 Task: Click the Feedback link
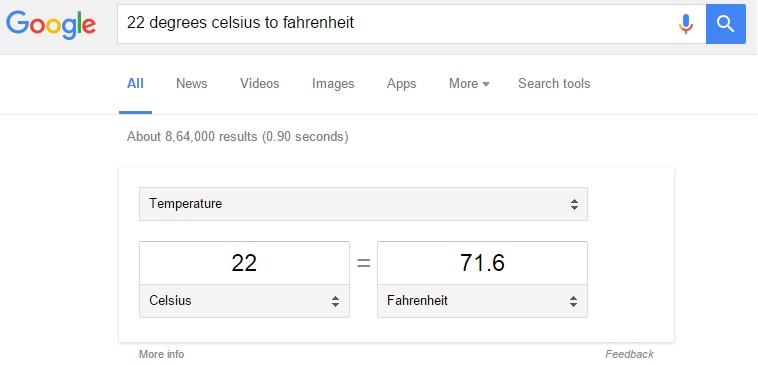click(x=629, y=354)
